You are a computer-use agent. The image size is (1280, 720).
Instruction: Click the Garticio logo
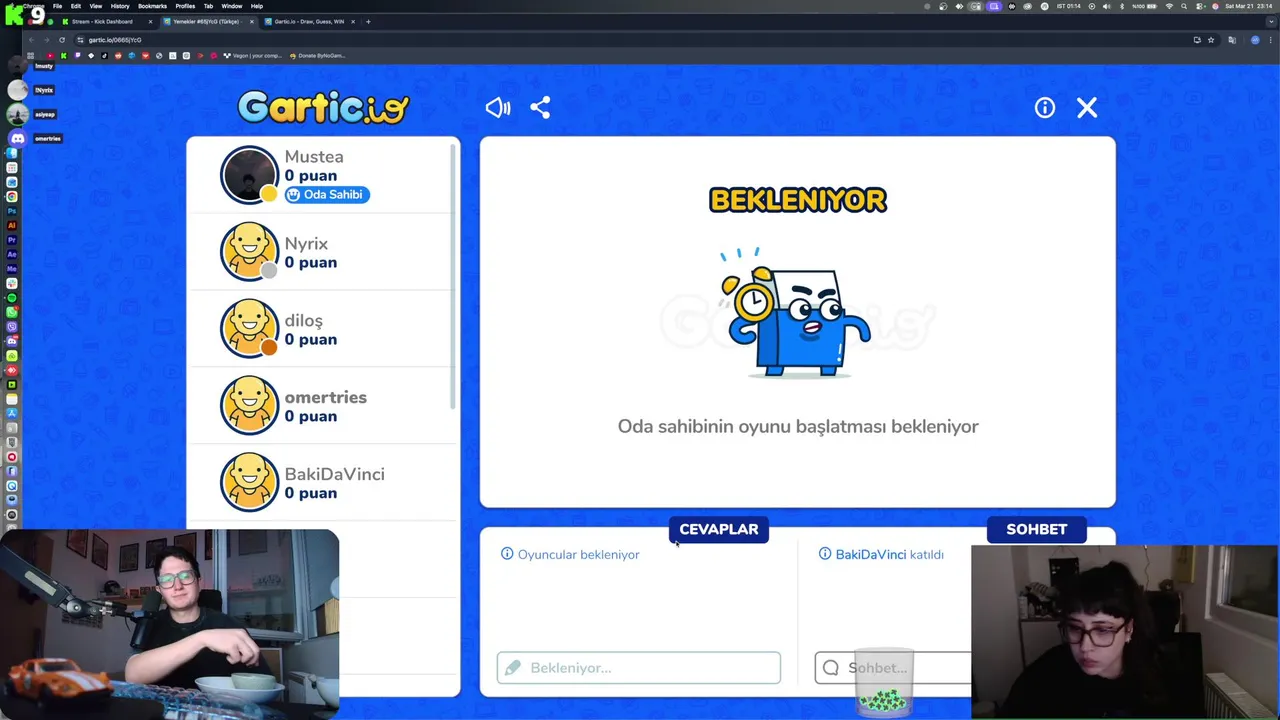pyautogui.click(x=323, y=107)
